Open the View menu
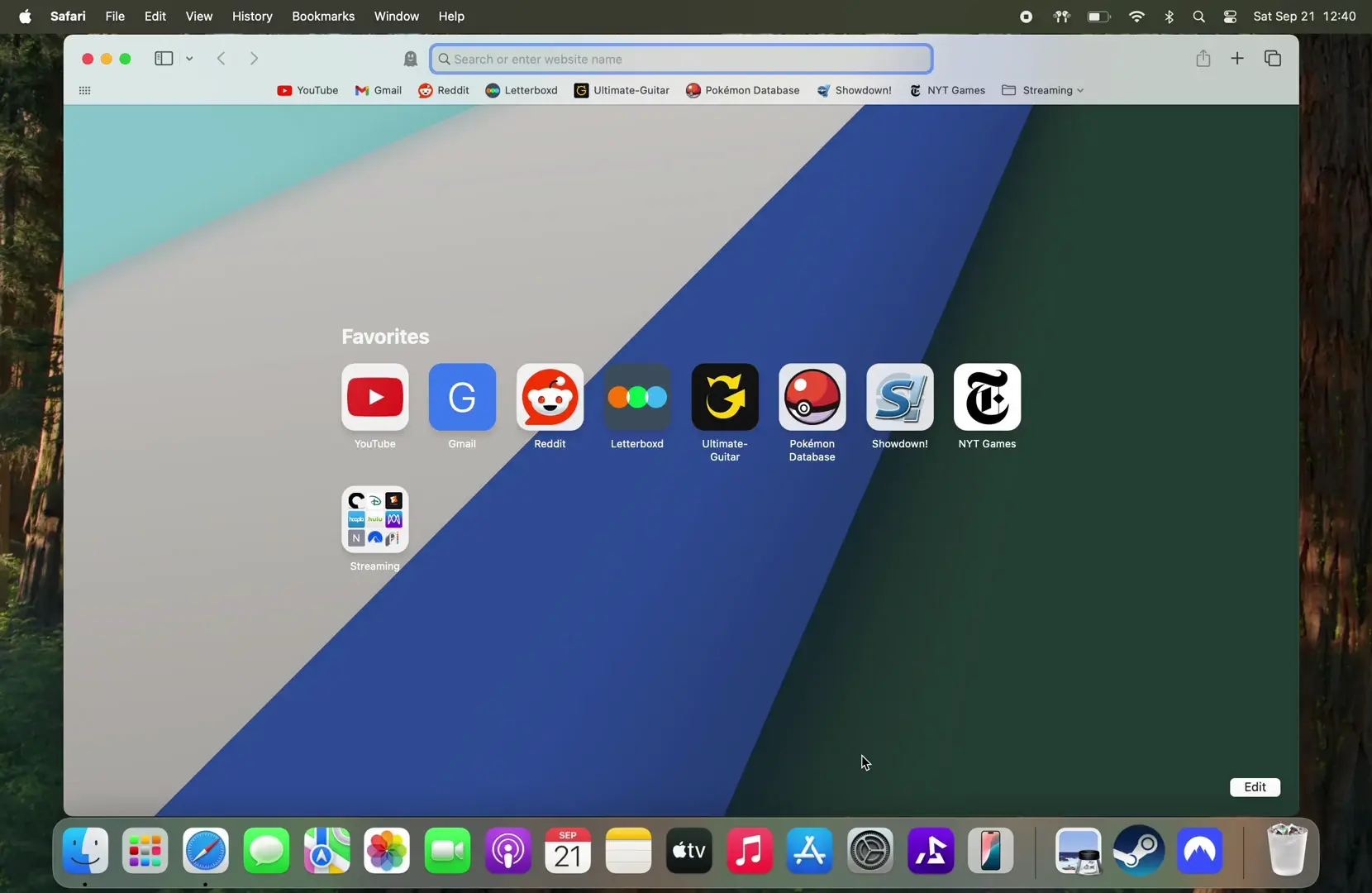1372x893 pixels. pyautogui.click(x=199, y=17)
